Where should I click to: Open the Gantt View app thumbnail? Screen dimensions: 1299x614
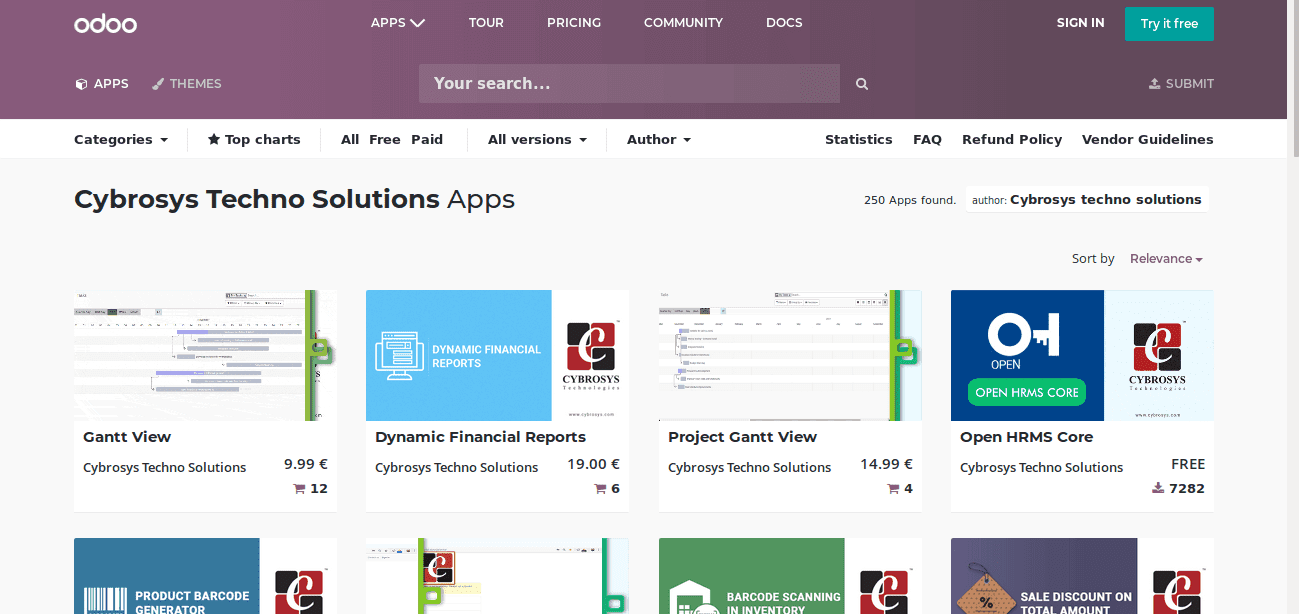205,355
